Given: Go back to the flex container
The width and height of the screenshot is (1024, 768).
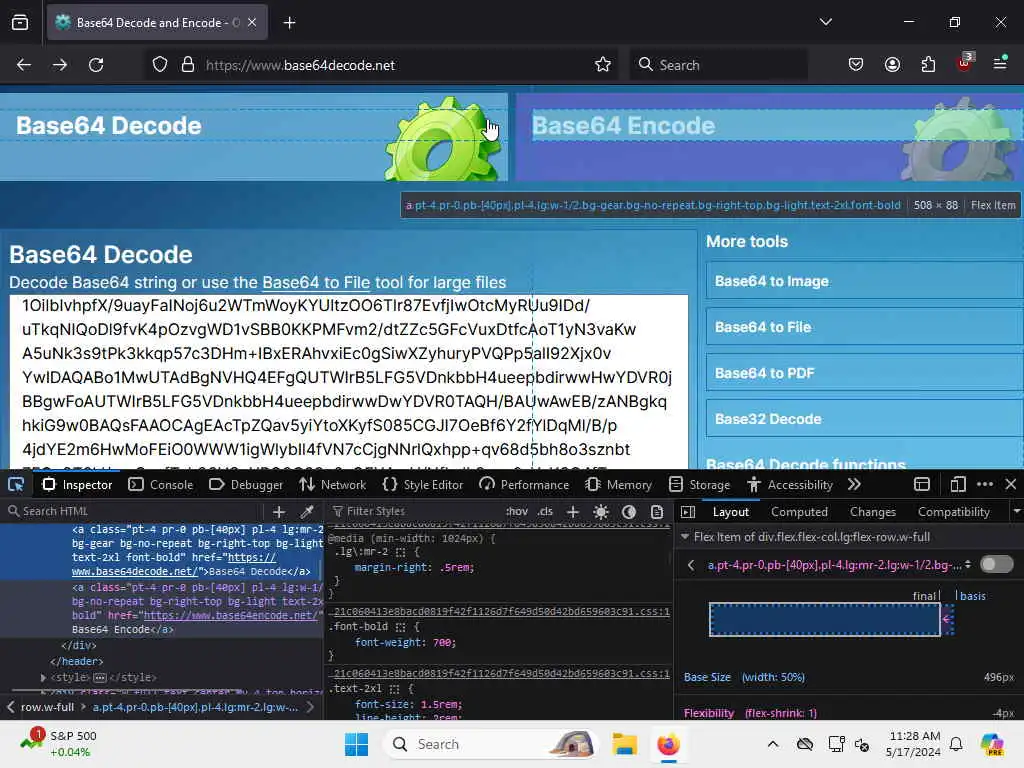Looking at the screenshot, I should tap(691, 565).
